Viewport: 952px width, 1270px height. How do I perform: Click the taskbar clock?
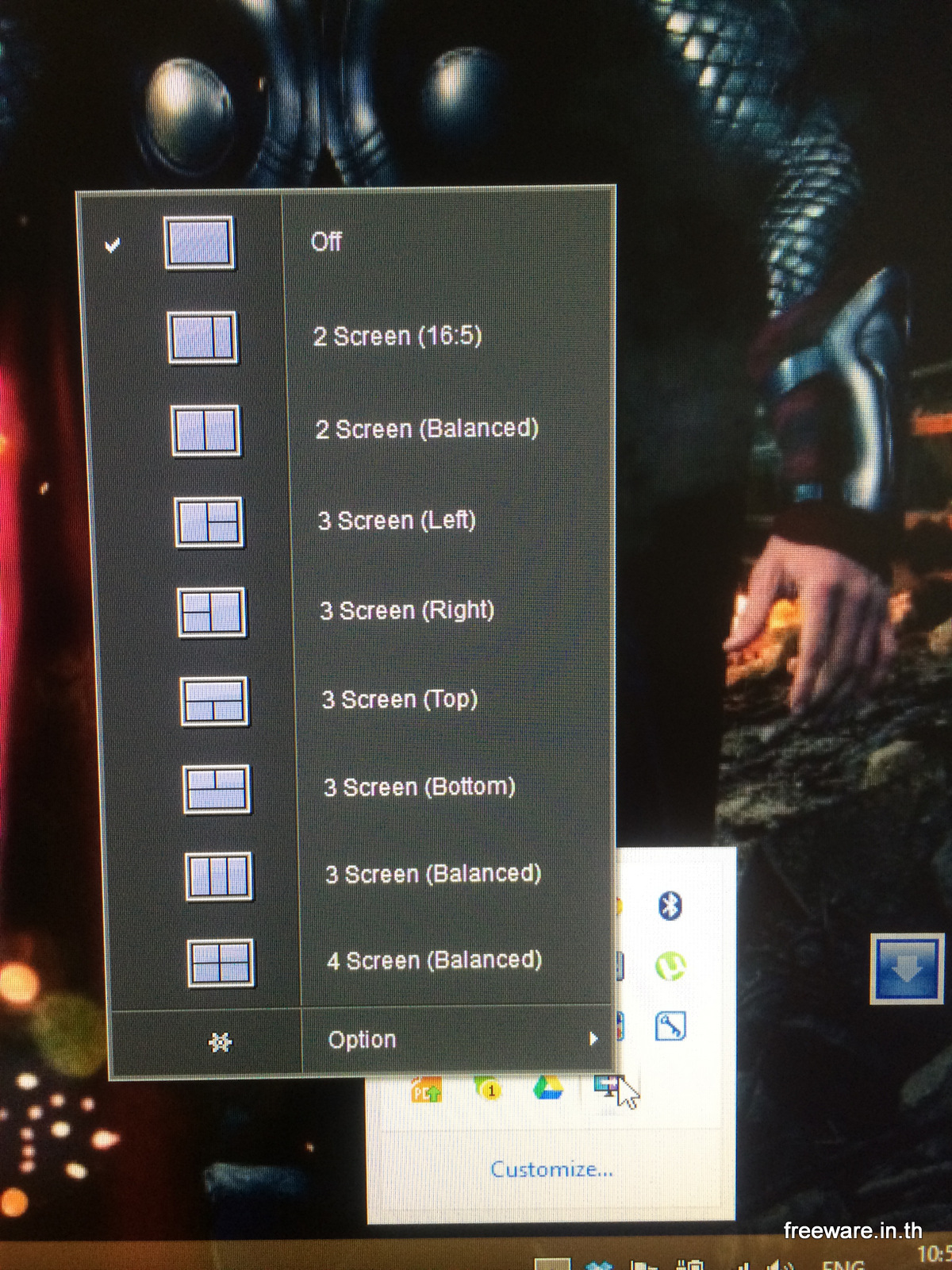point(935,1257)
